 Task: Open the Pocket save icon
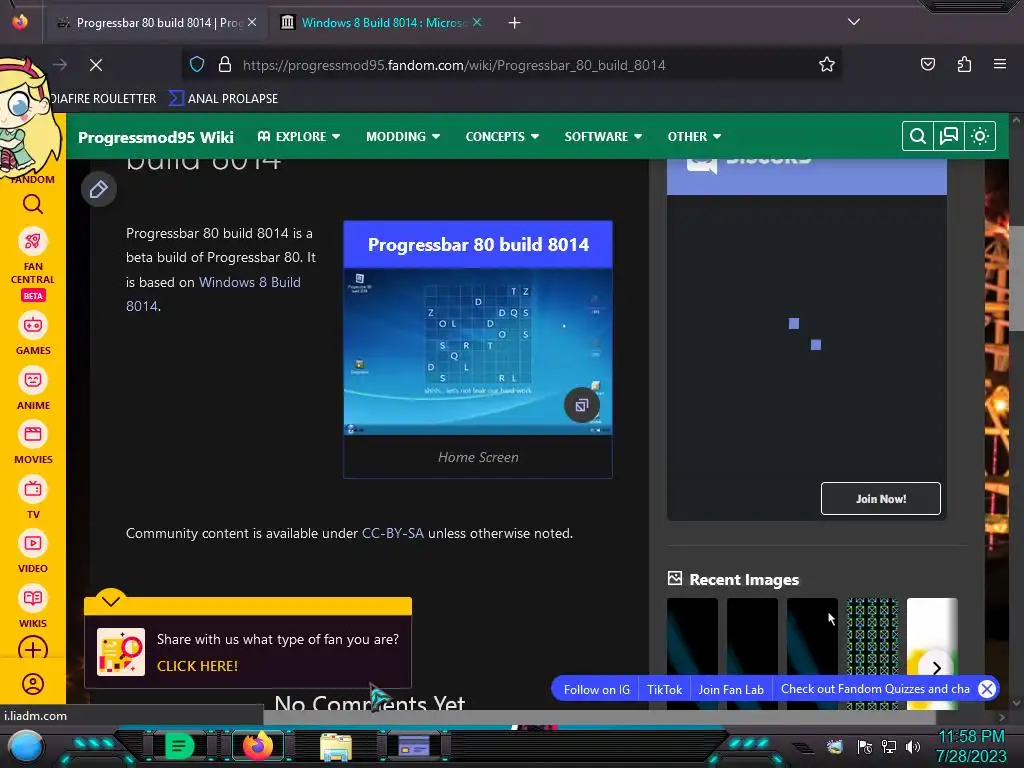(927, 64)
